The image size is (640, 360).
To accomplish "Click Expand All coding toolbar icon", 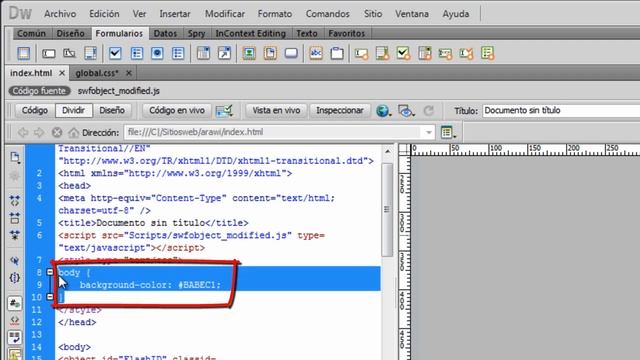I will tap(15, 235).
